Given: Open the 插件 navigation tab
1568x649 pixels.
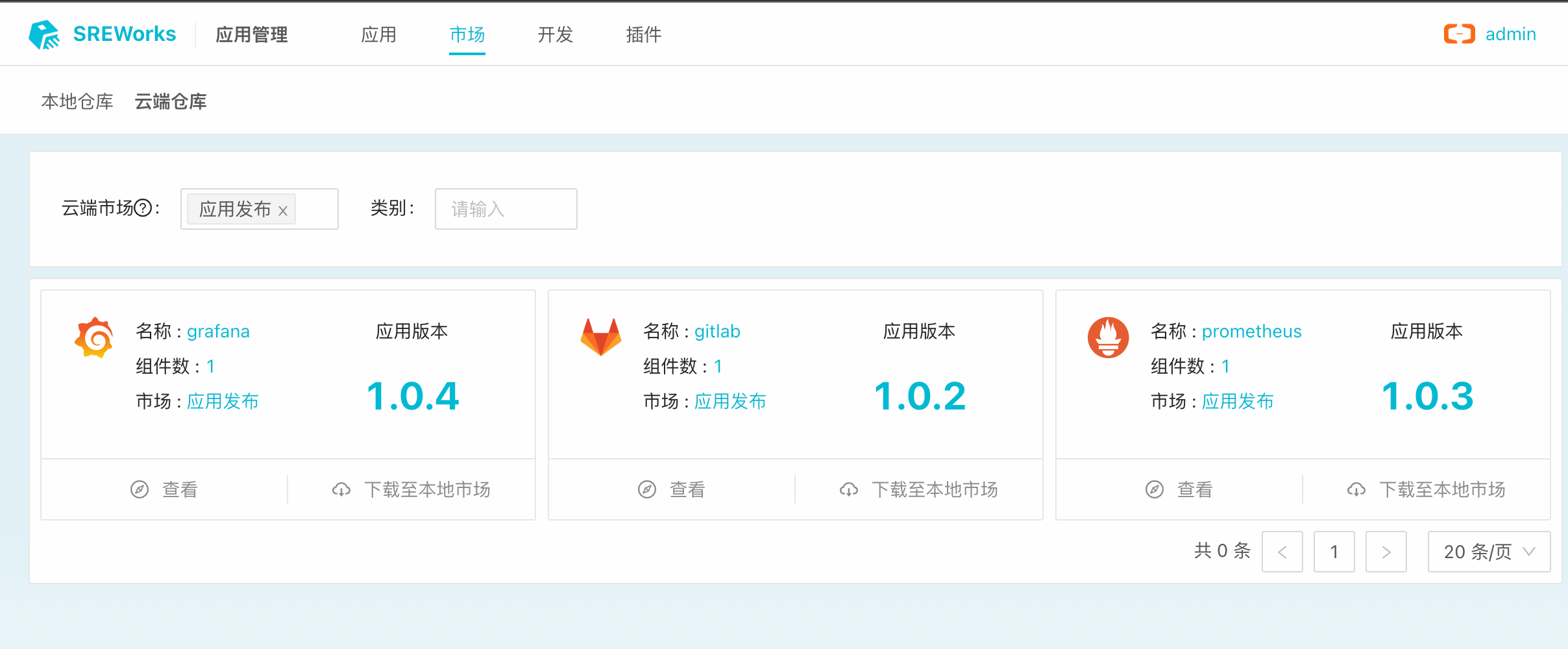Looking at the screenshot, I should click(643, 34).
